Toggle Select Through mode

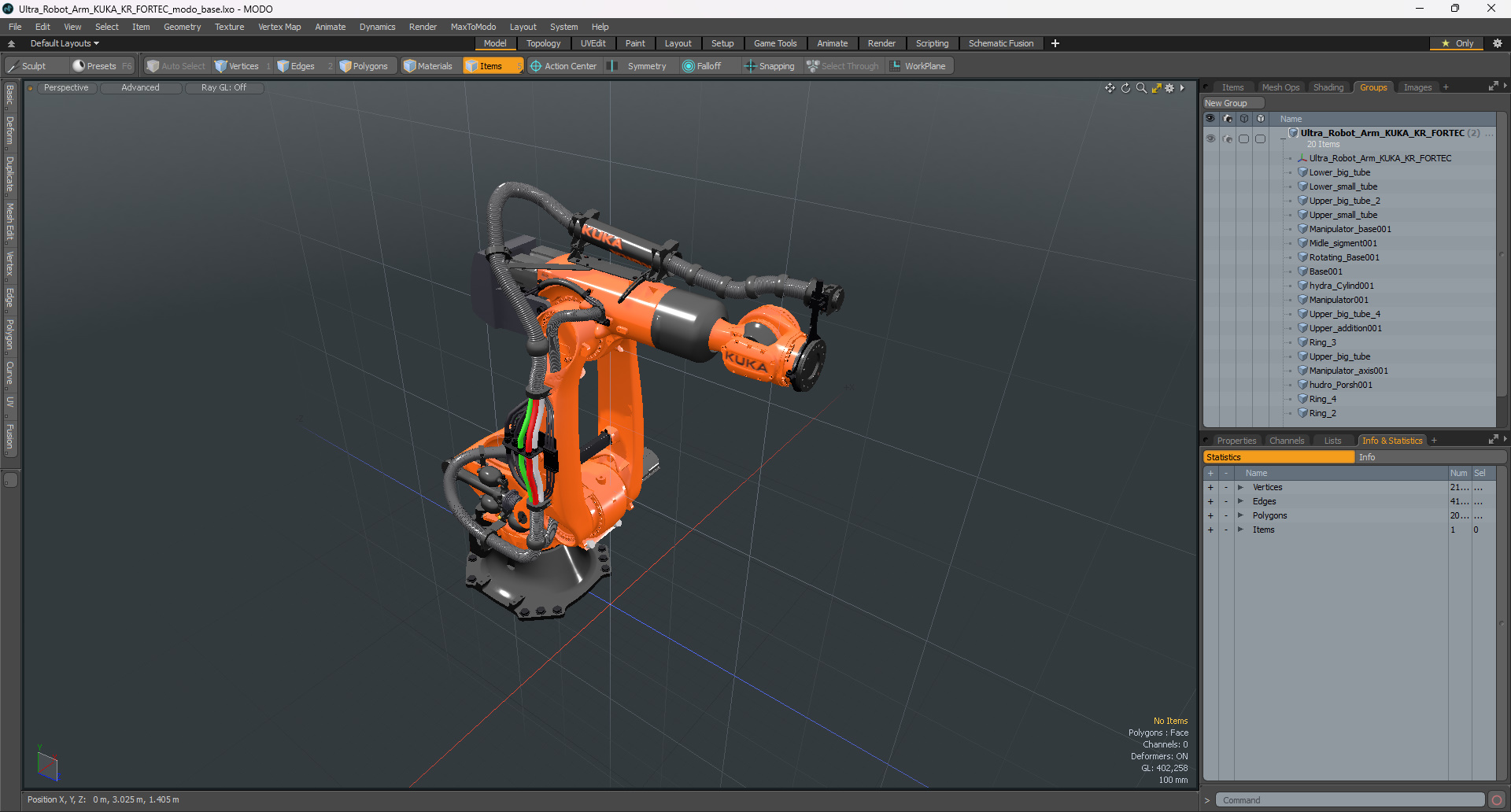click(x=842, y=66)
